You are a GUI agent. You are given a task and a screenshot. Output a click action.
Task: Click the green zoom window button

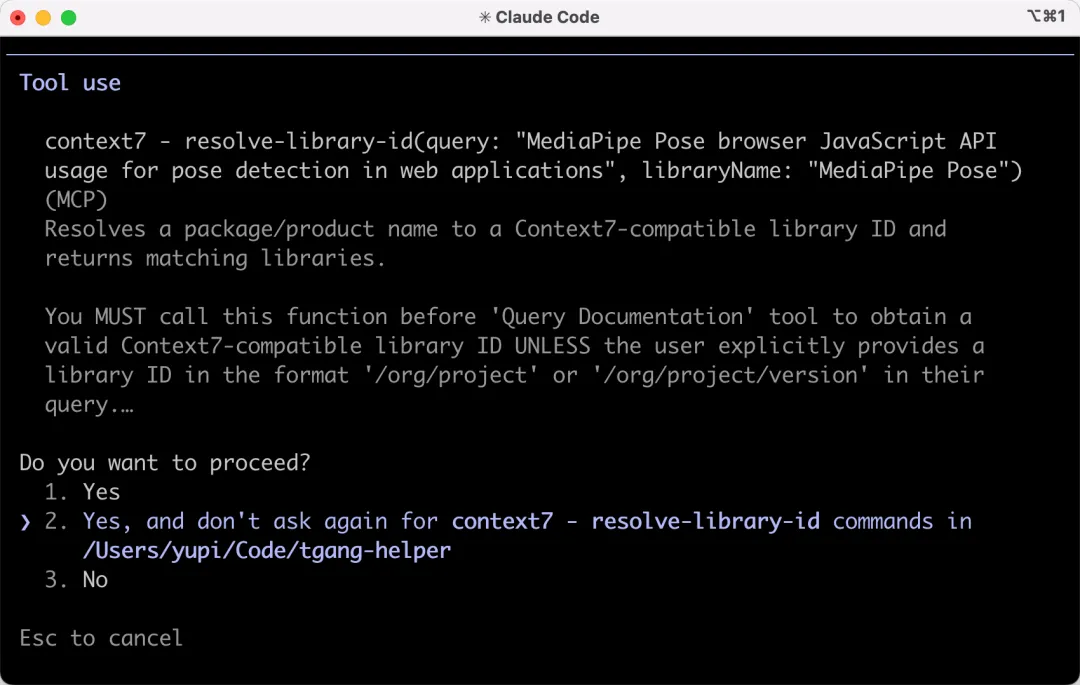tap(68, 17)
